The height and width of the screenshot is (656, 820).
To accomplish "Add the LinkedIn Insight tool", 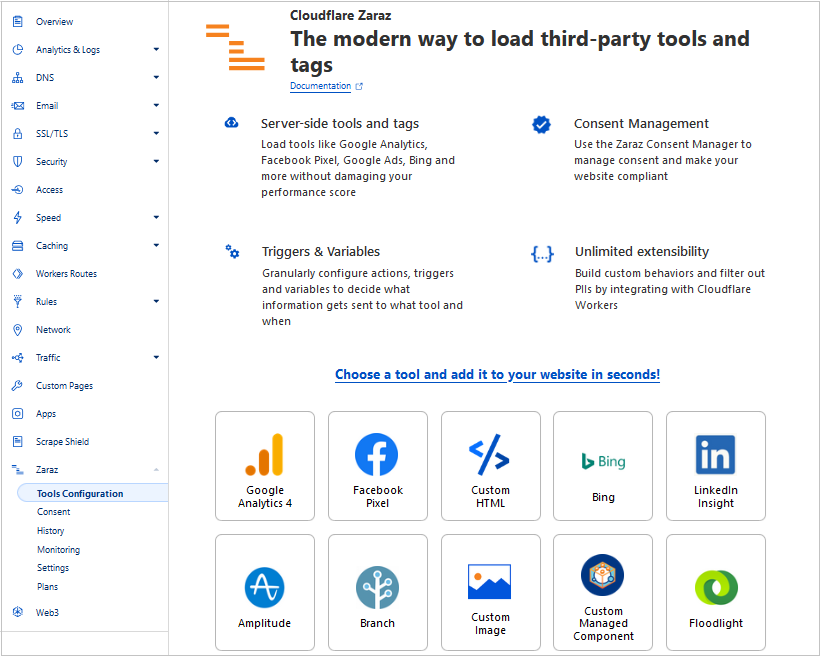I will (x=716, y=466).
